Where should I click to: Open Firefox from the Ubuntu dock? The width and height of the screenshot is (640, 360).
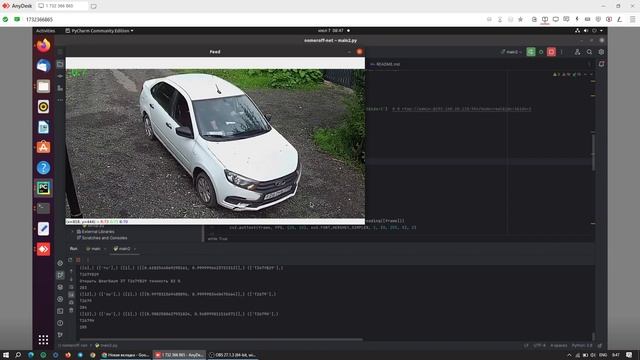click(x=43, y=45)
